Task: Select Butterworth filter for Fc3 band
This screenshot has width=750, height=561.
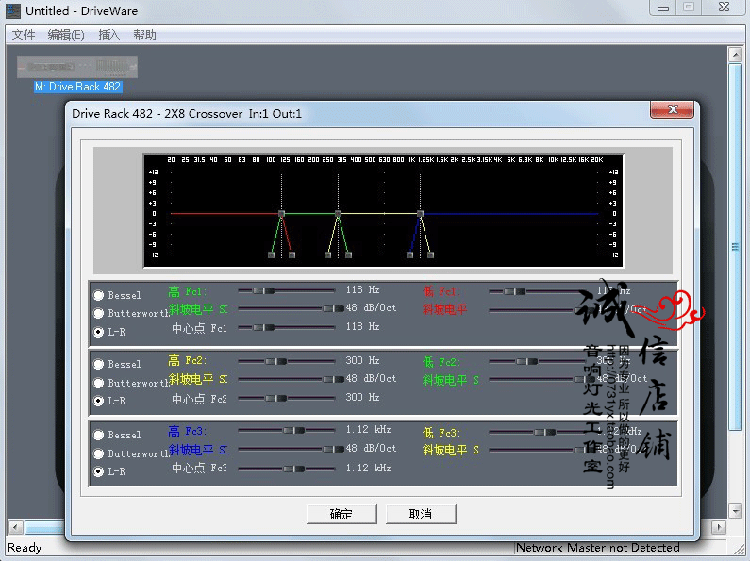Action: [99, 453]
